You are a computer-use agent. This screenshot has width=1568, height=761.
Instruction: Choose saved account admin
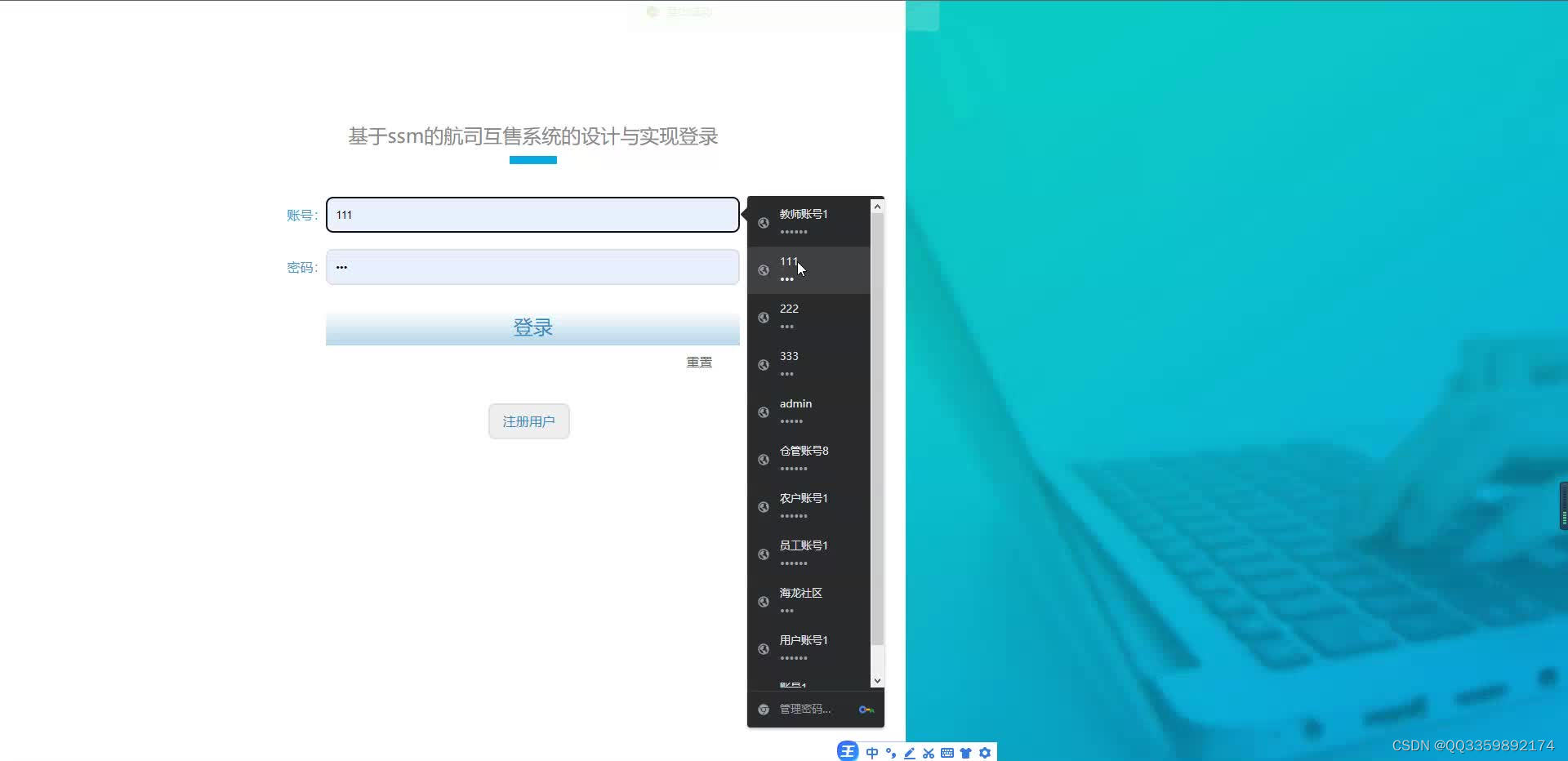(808, 412)
